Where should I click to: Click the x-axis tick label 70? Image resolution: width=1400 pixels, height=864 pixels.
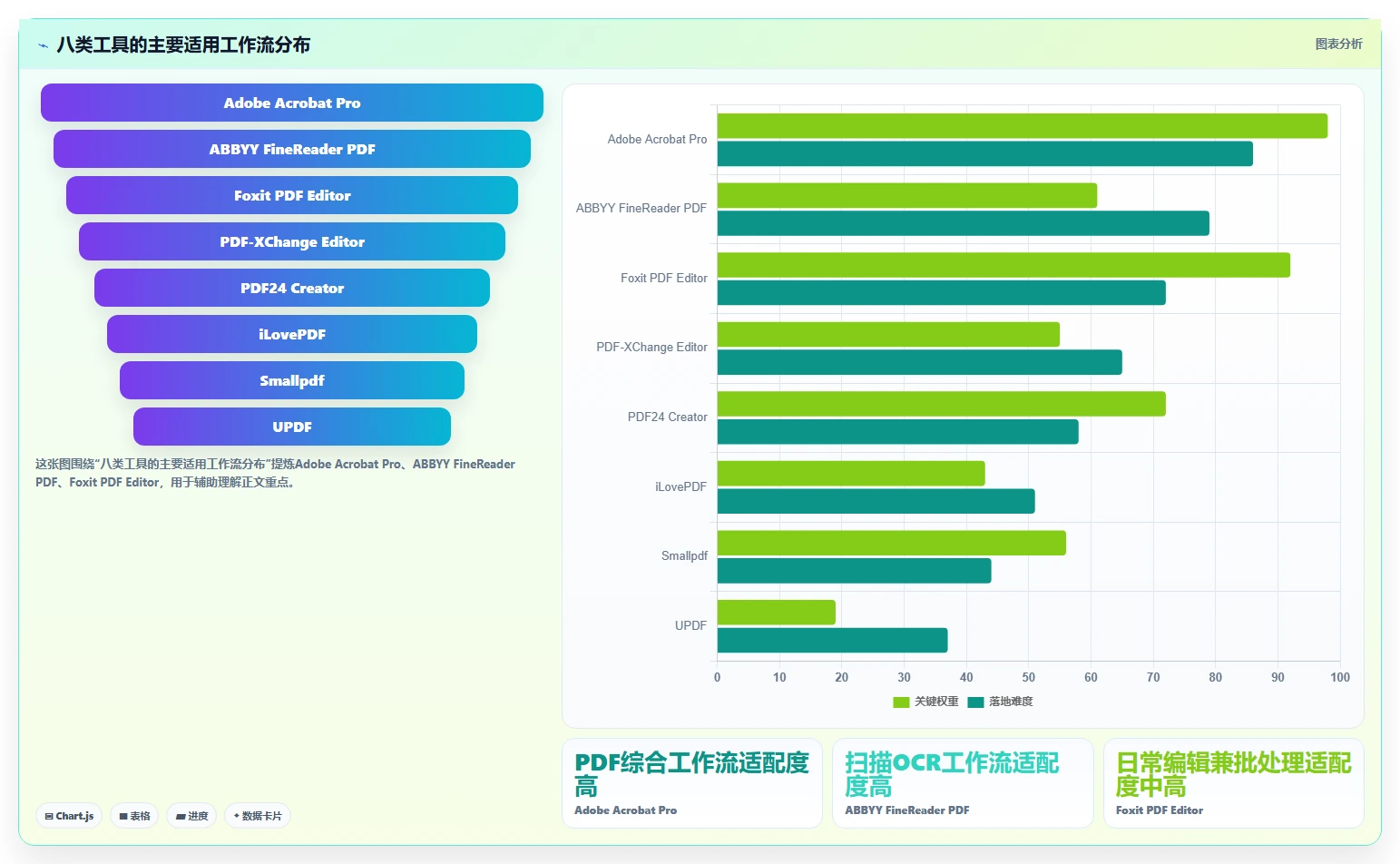tap(1153, 677)
